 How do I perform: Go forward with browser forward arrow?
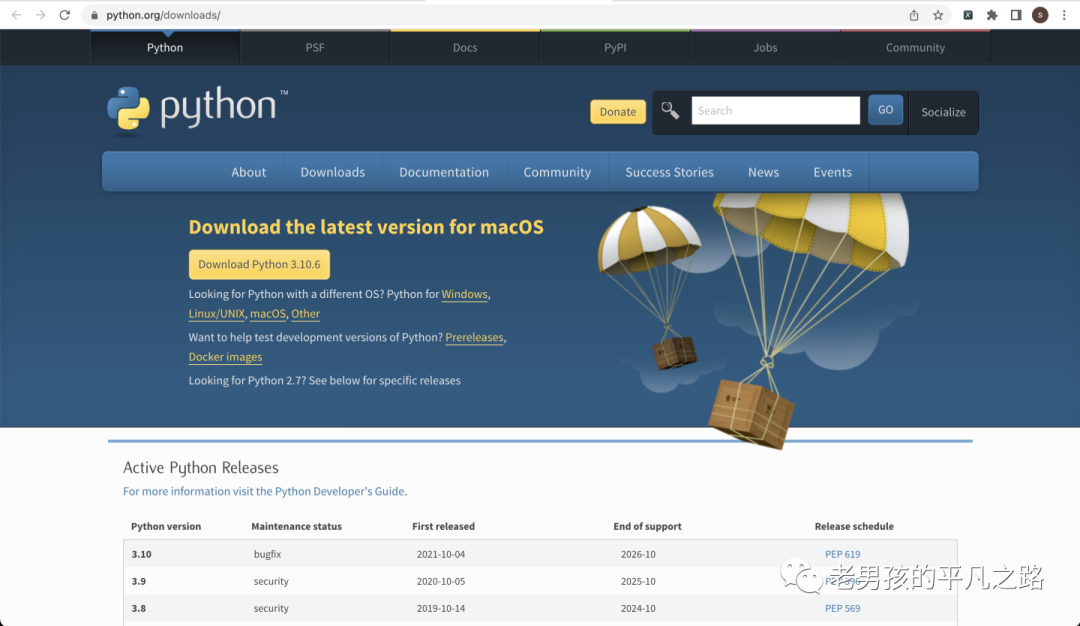(41, 14)
